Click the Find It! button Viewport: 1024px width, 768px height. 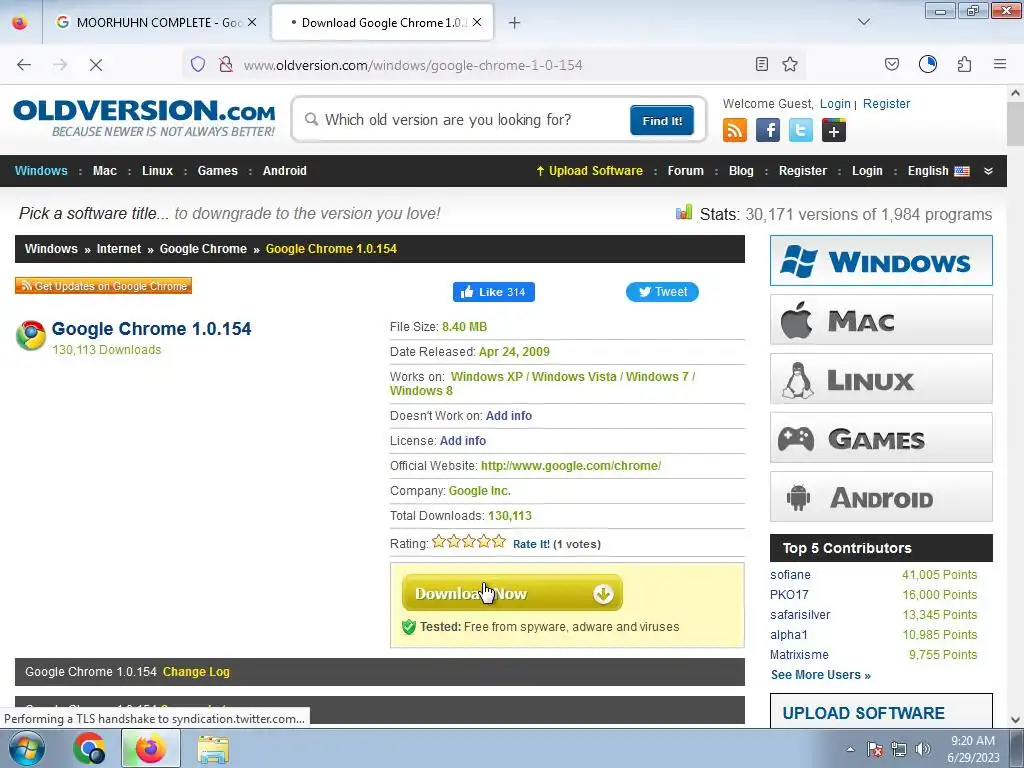tap(662, 121)
